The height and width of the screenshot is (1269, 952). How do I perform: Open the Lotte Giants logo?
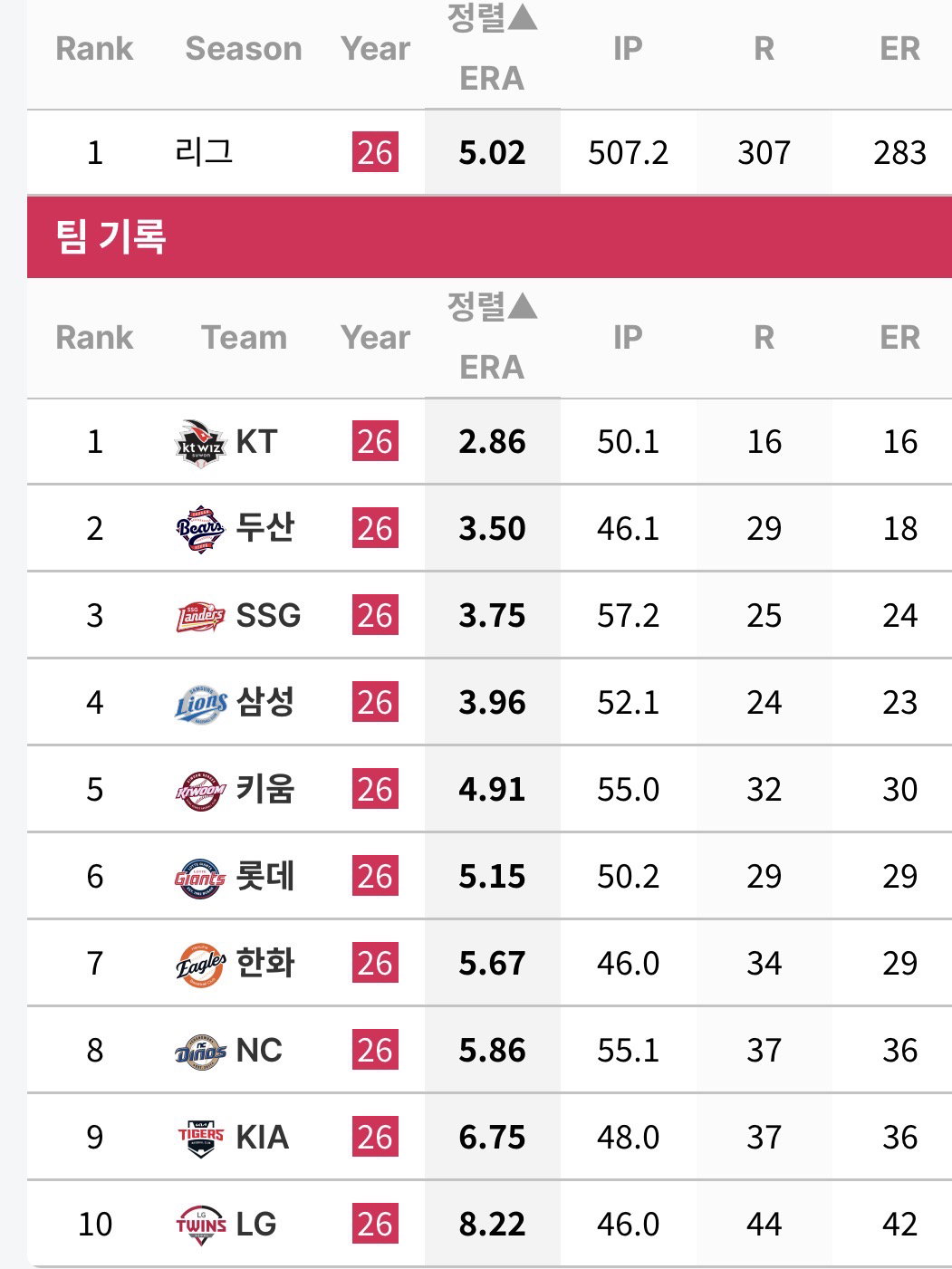[x=200, y=877]
